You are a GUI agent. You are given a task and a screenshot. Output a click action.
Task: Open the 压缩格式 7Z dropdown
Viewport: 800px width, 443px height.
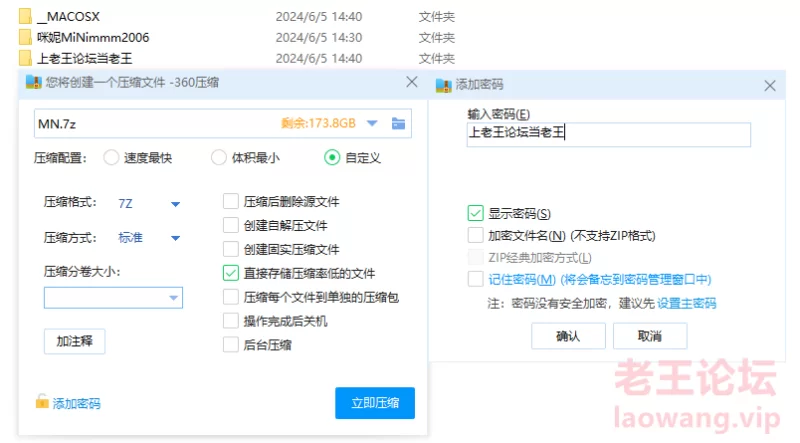pyautogui.click(x=175, y=204)
